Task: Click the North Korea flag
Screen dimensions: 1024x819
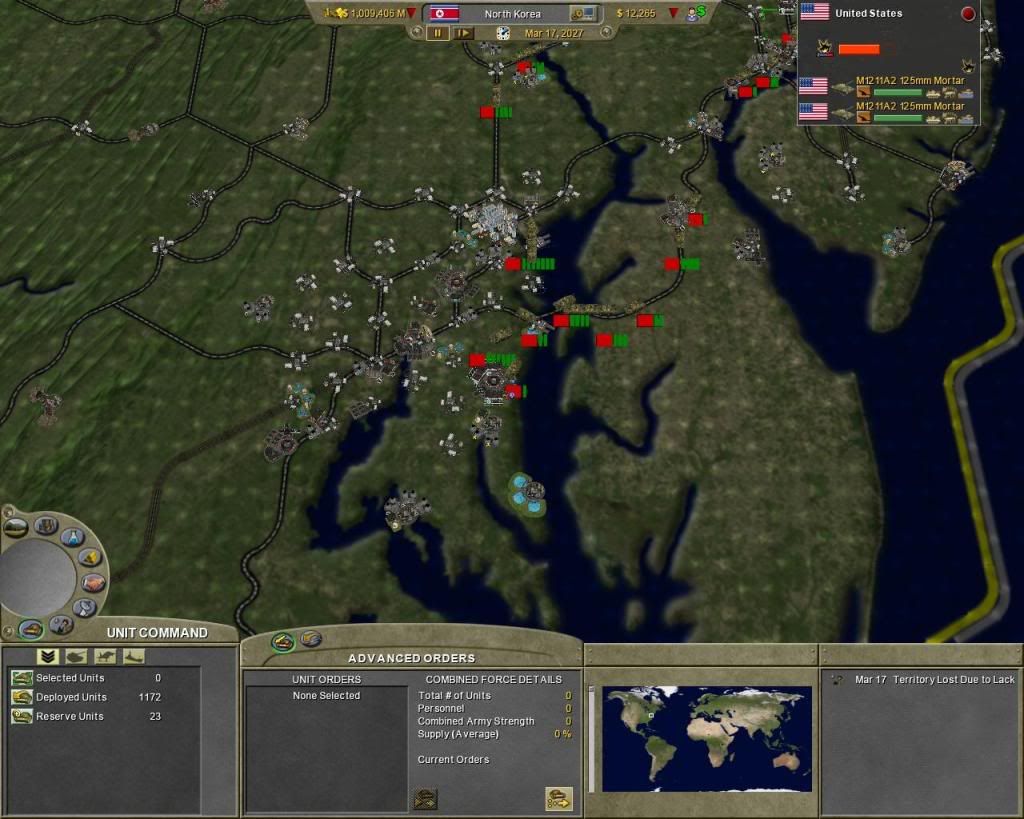Action: [x=445, y=13]
